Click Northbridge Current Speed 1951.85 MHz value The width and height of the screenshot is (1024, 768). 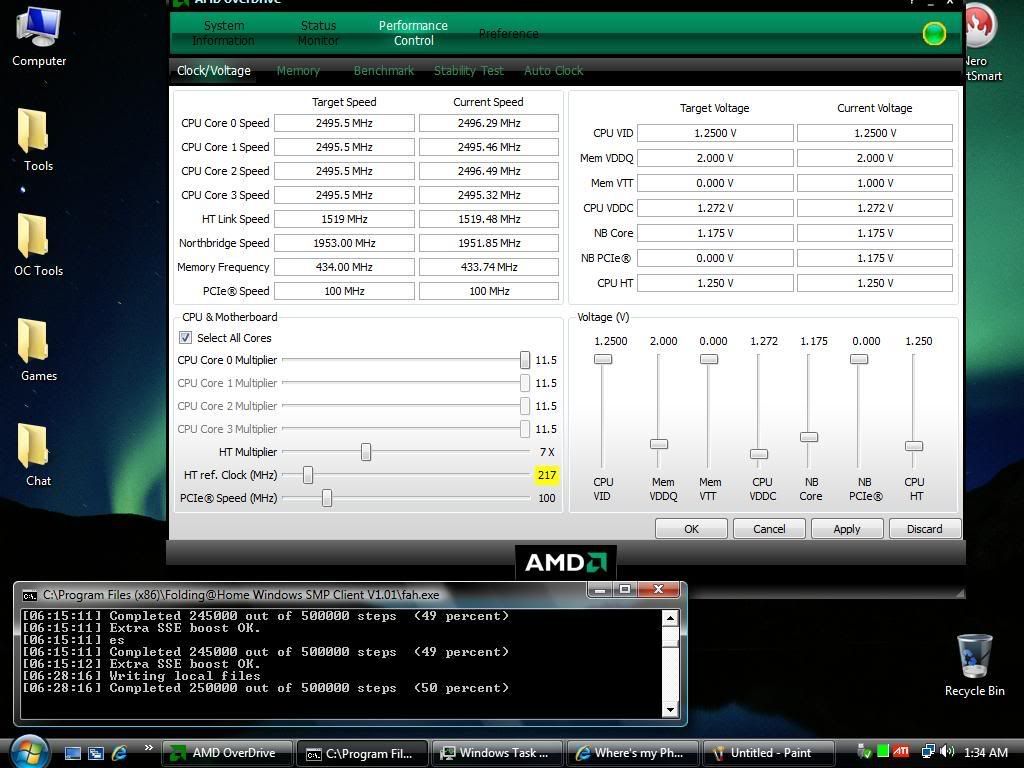tap(488, 243)
